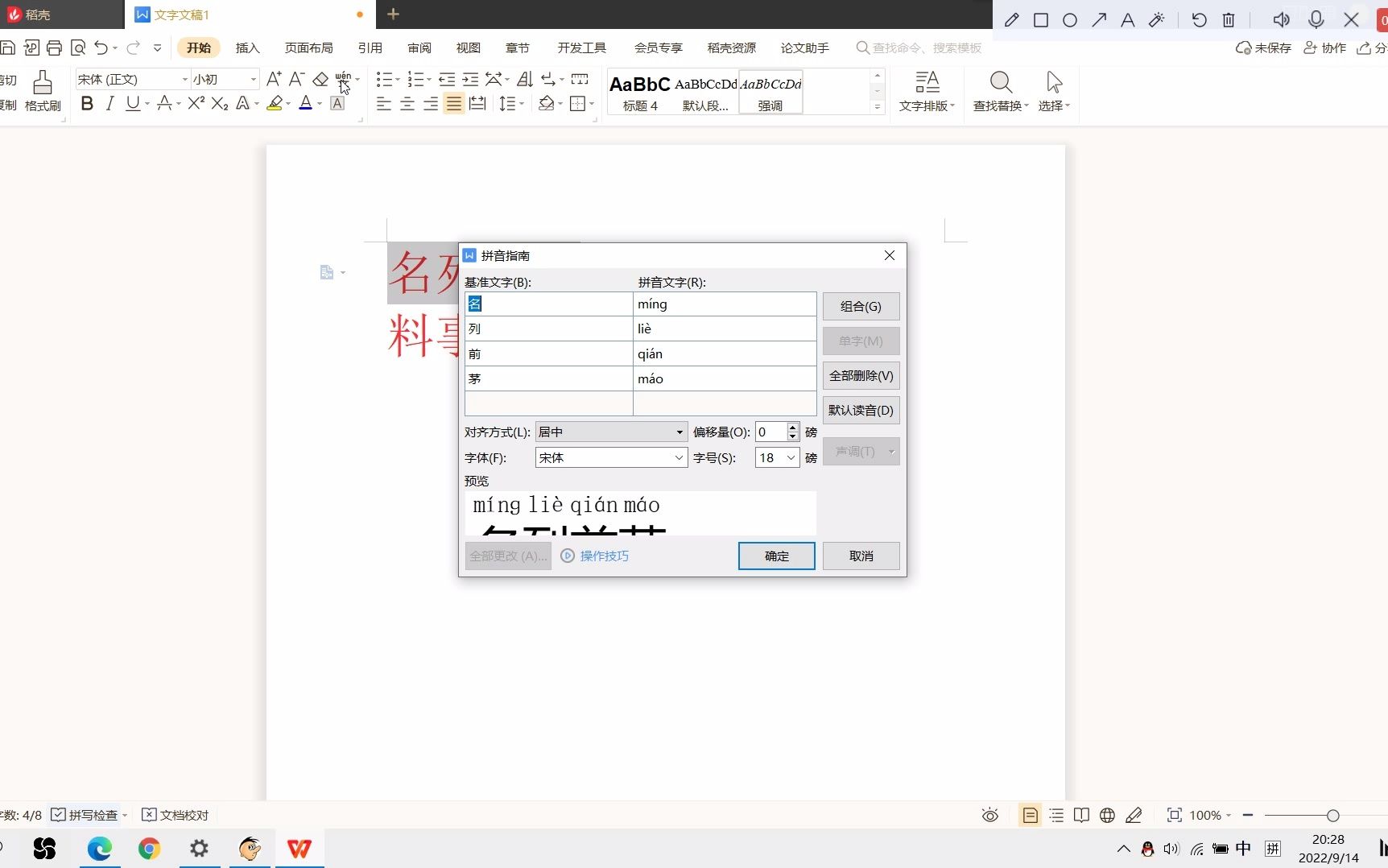Open the 文字排版 text layout tool
Viewport: 1388px width, 868px height.
click(927, 90)
